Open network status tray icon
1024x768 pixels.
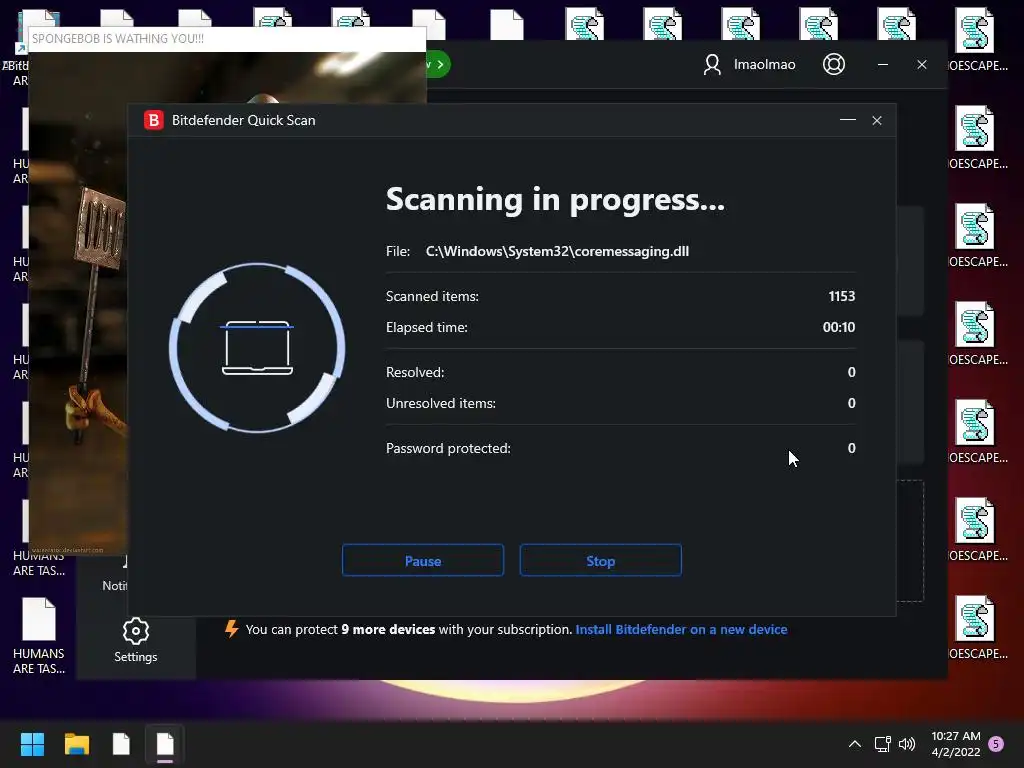coord(882,744)
